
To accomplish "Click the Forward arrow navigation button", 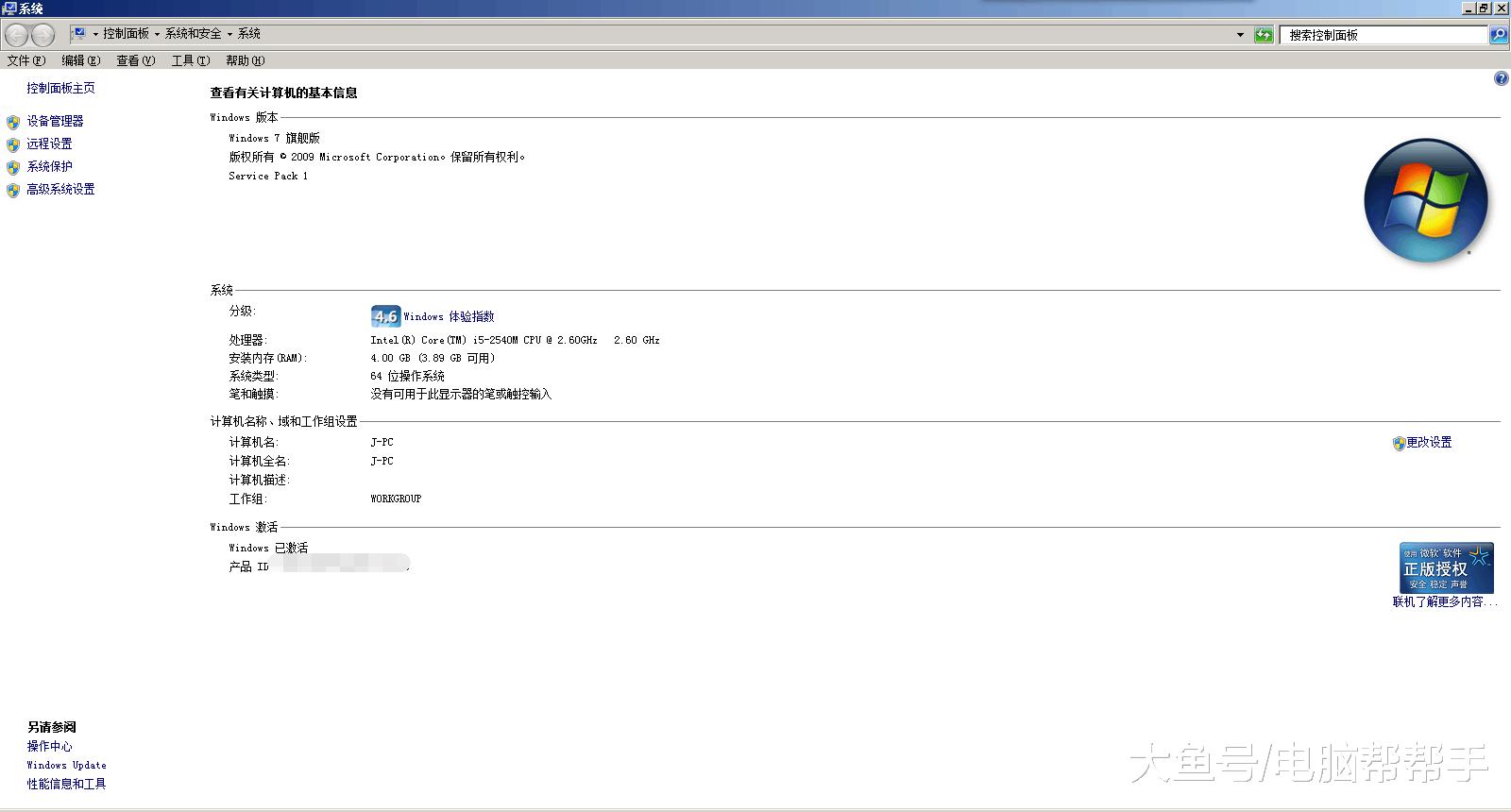I will pos(43,35).
